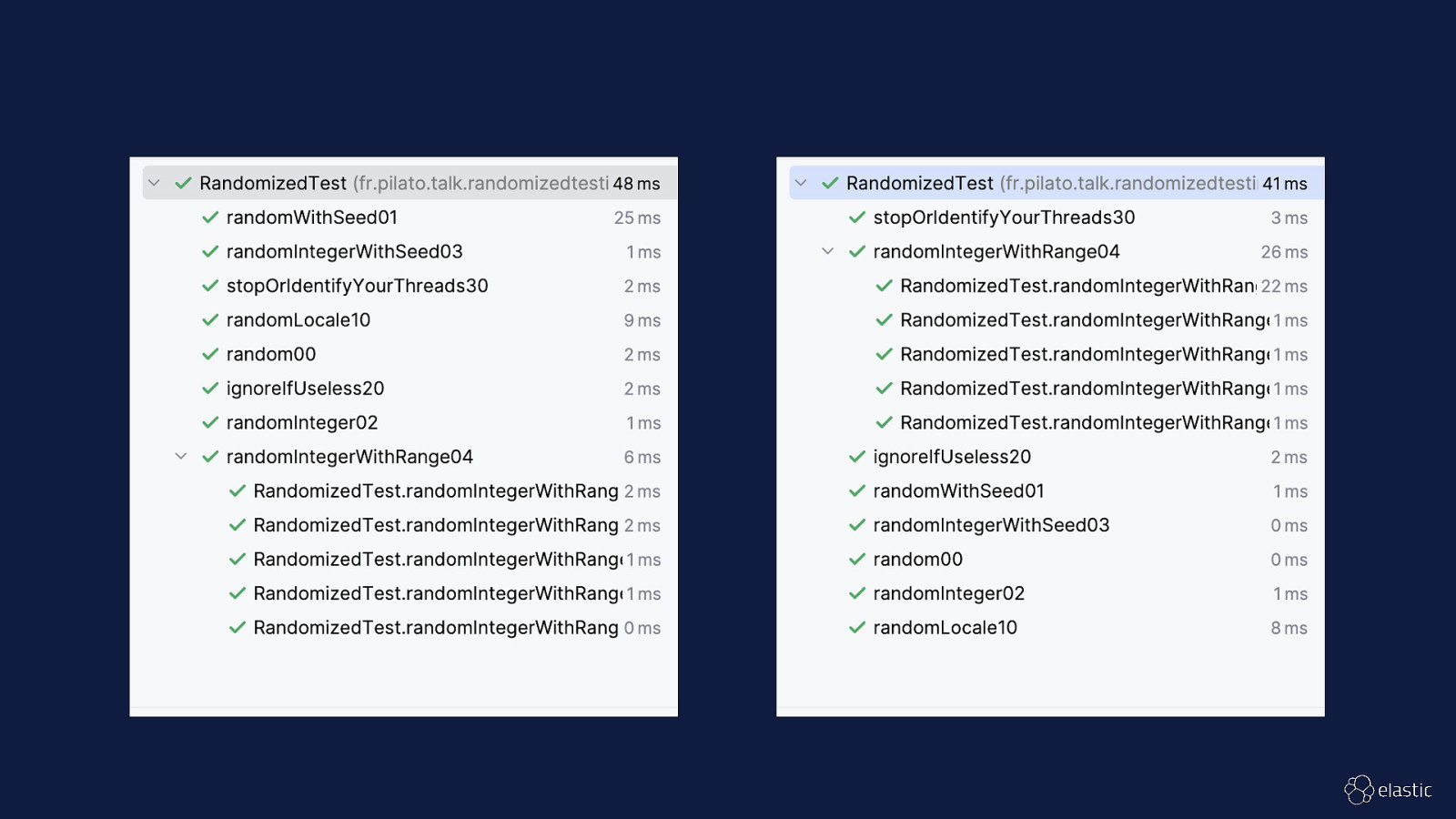Viewport: 1456px width, 819px height.
Task: Select randomIntegerWithSeed03 in left test tree
Action: (x=344, y=252)
